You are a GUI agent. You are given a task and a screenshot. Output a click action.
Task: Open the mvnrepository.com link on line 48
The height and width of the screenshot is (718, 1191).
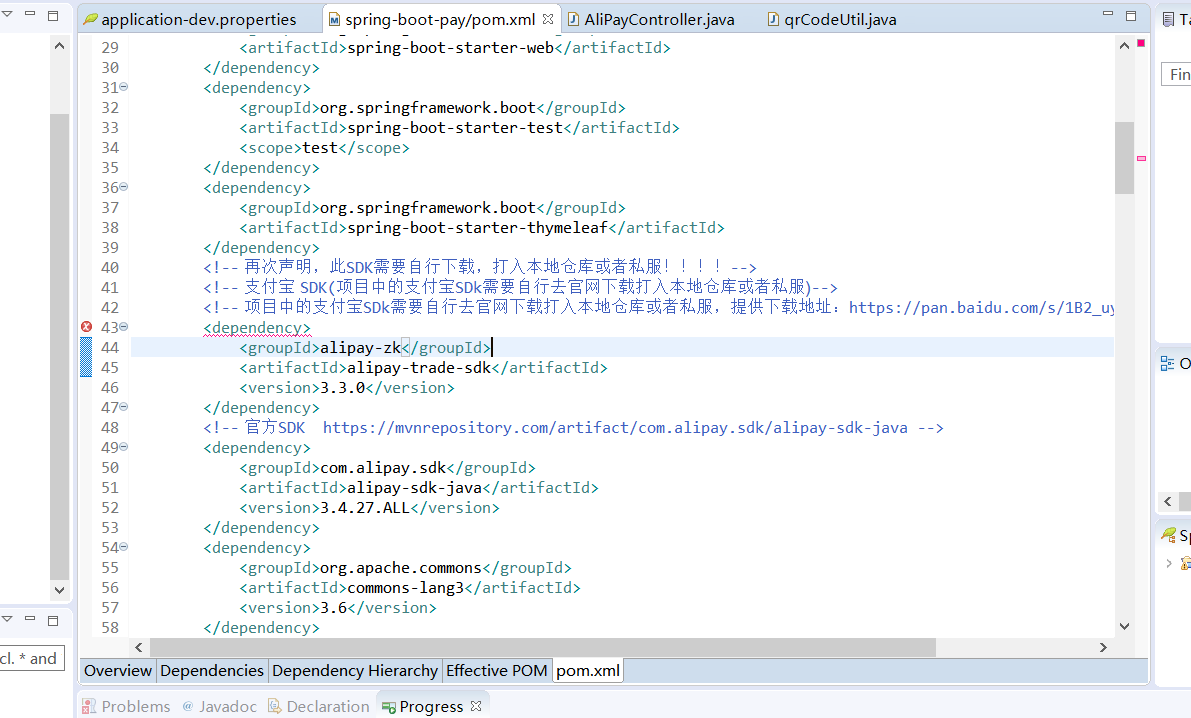tap(615, 428)
